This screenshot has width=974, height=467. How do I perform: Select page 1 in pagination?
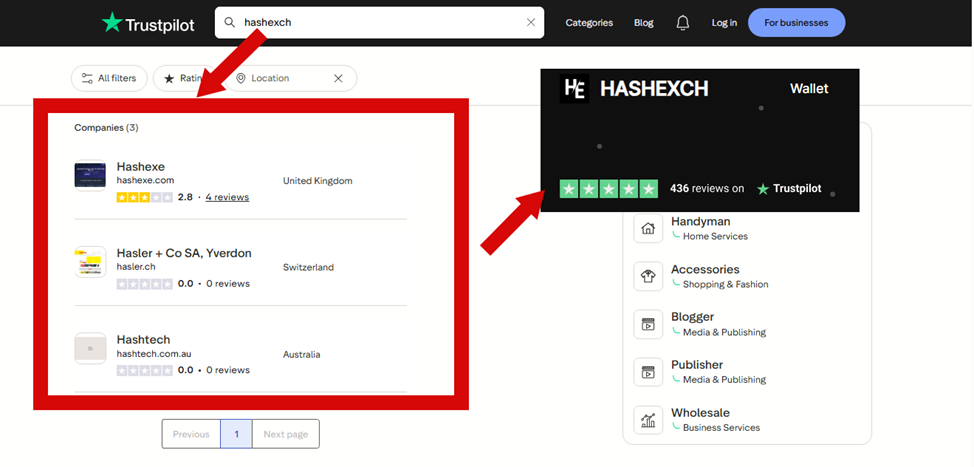point(236,434)
